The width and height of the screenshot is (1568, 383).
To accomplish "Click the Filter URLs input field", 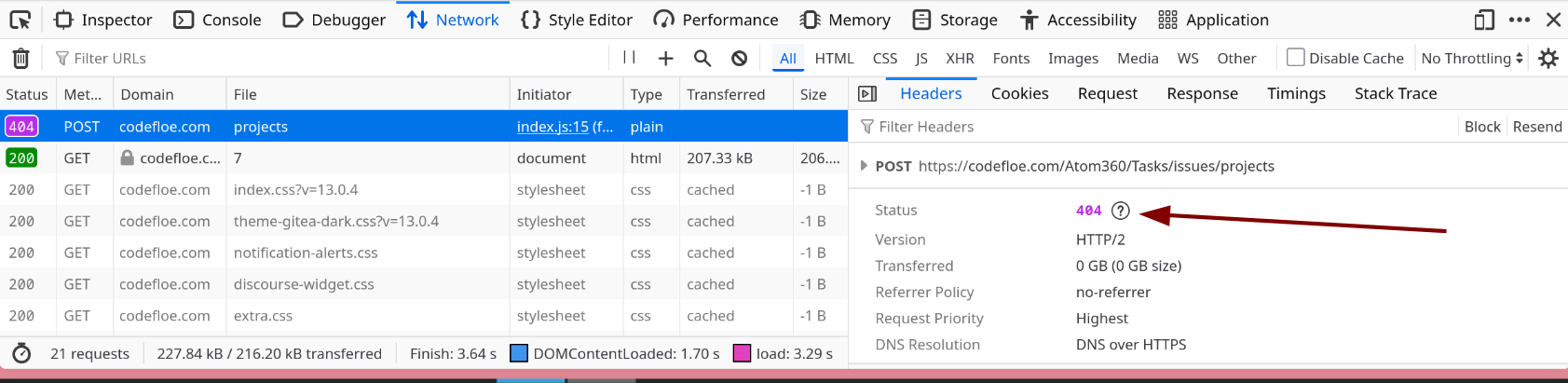I will (x=326, y=58).
